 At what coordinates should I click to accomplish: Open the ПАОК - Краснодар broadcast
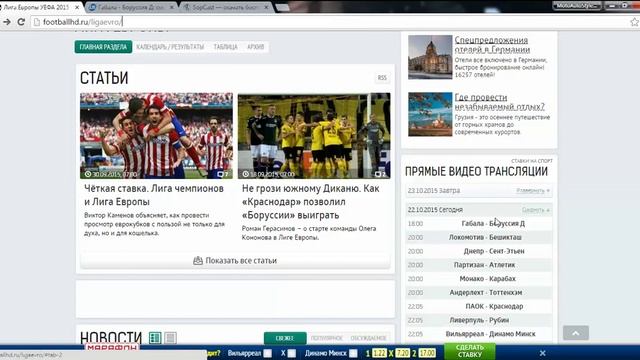pyautogui.click(x=479, y=307)
